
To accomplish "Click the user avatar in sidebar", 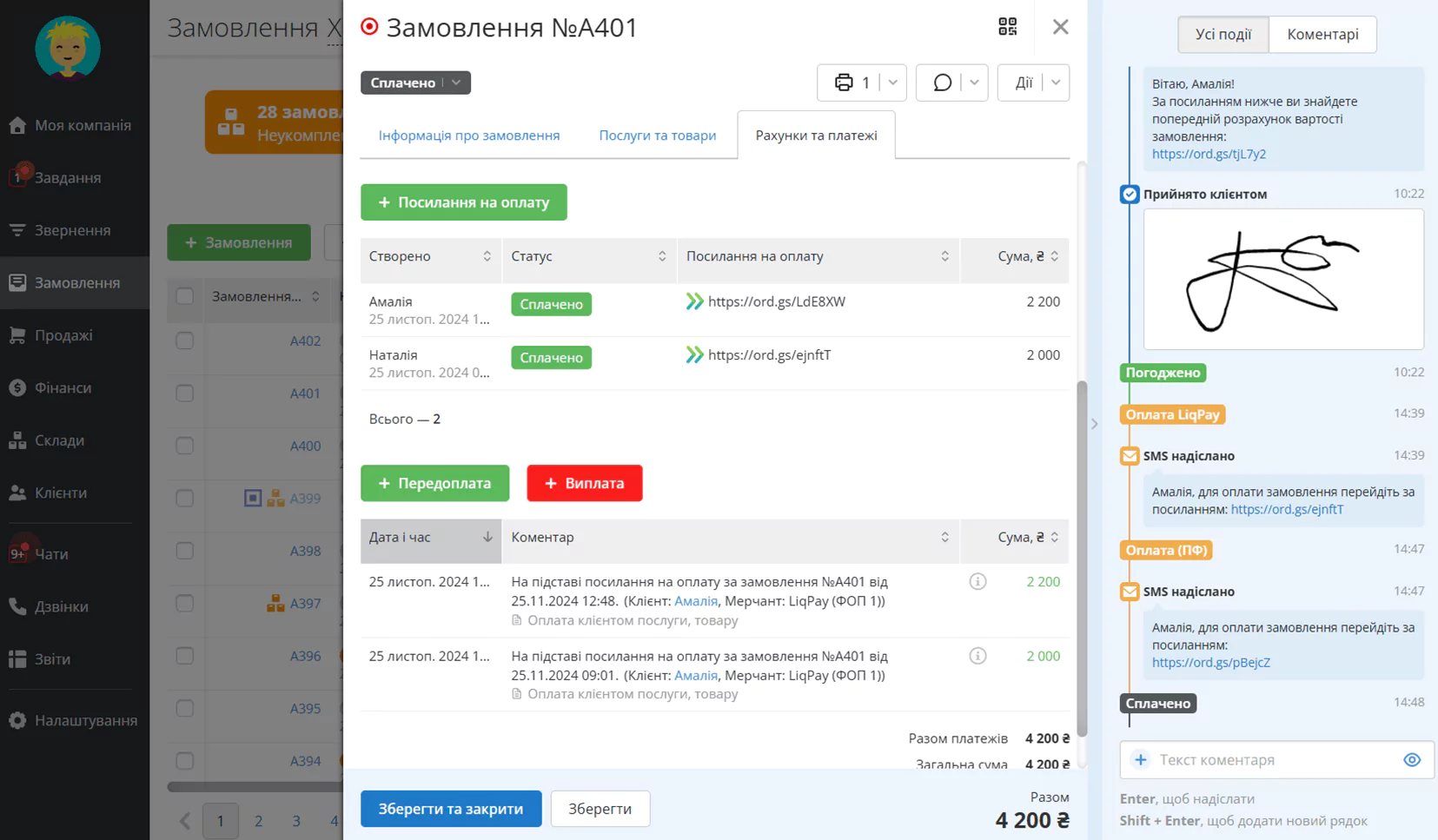I will point(68,48).
